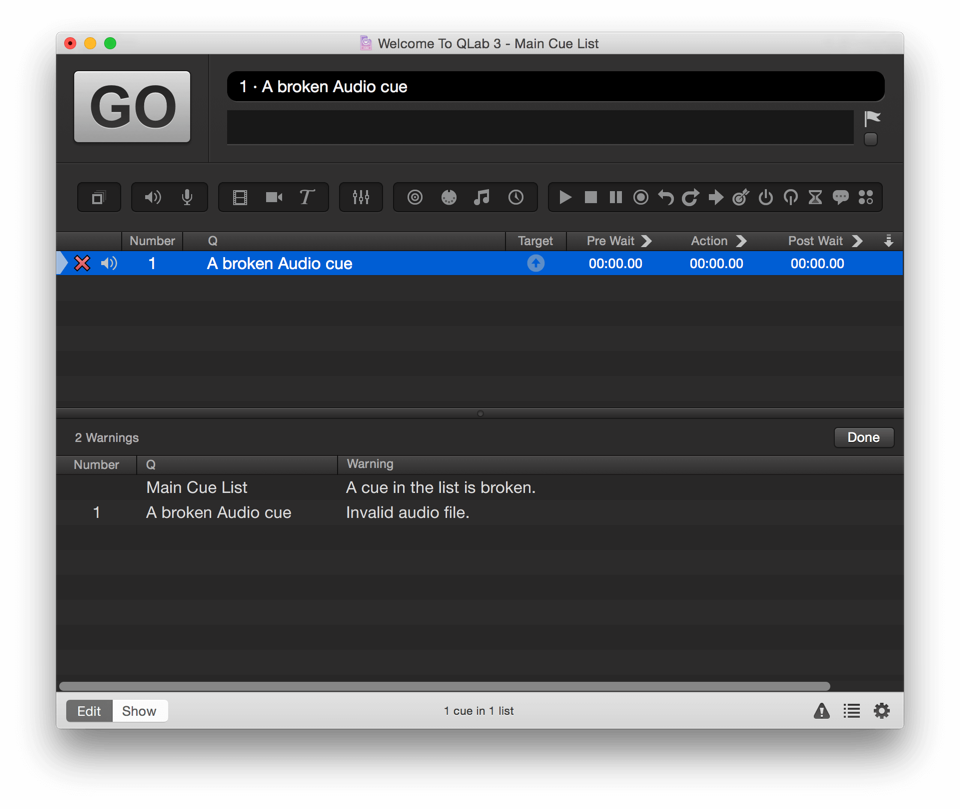Screen dimensions: 960x809
Task: Switch to Edit mode
Action: pyautogui.click(x=89, y=711)
